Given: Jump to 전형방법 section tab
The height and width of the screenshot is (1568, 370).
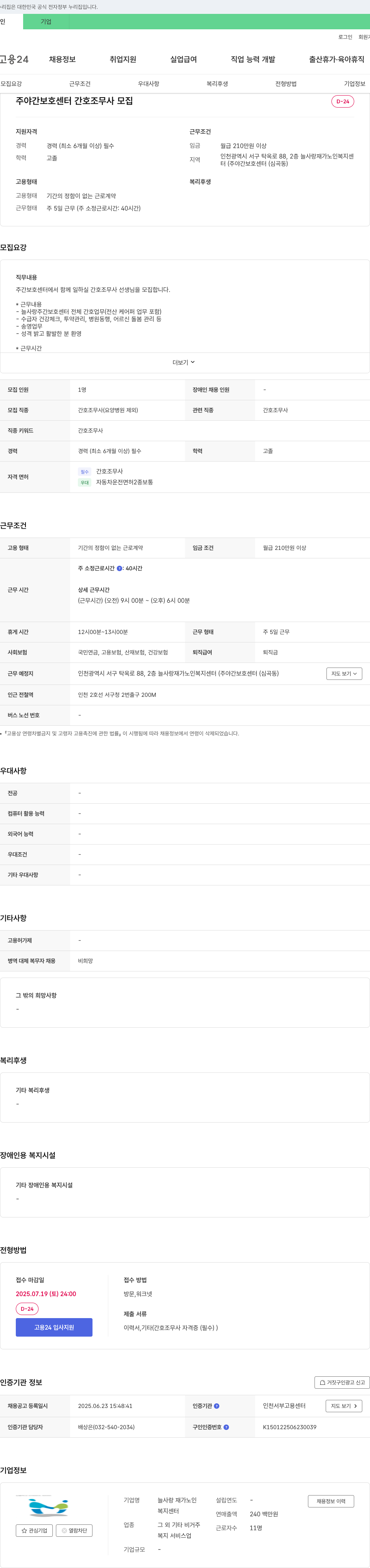Looking at the screenshot, I should click(286, 83).
